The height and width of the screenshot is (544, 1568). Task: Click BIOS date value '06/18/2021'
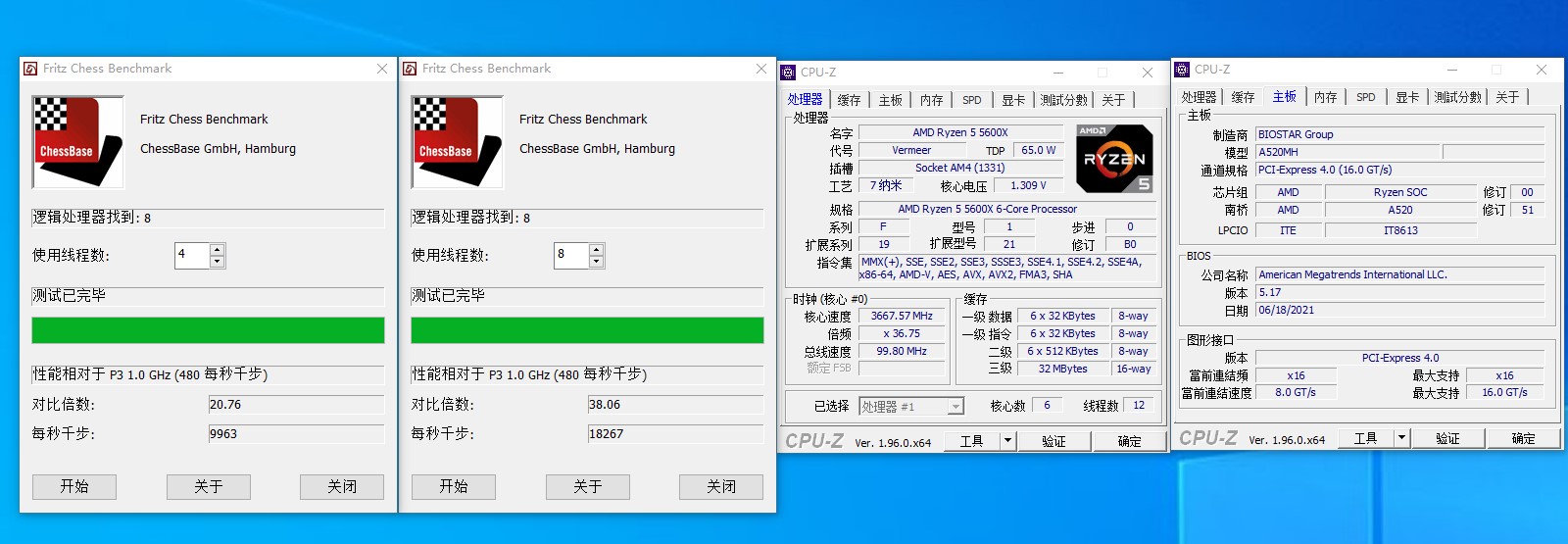1399,310
